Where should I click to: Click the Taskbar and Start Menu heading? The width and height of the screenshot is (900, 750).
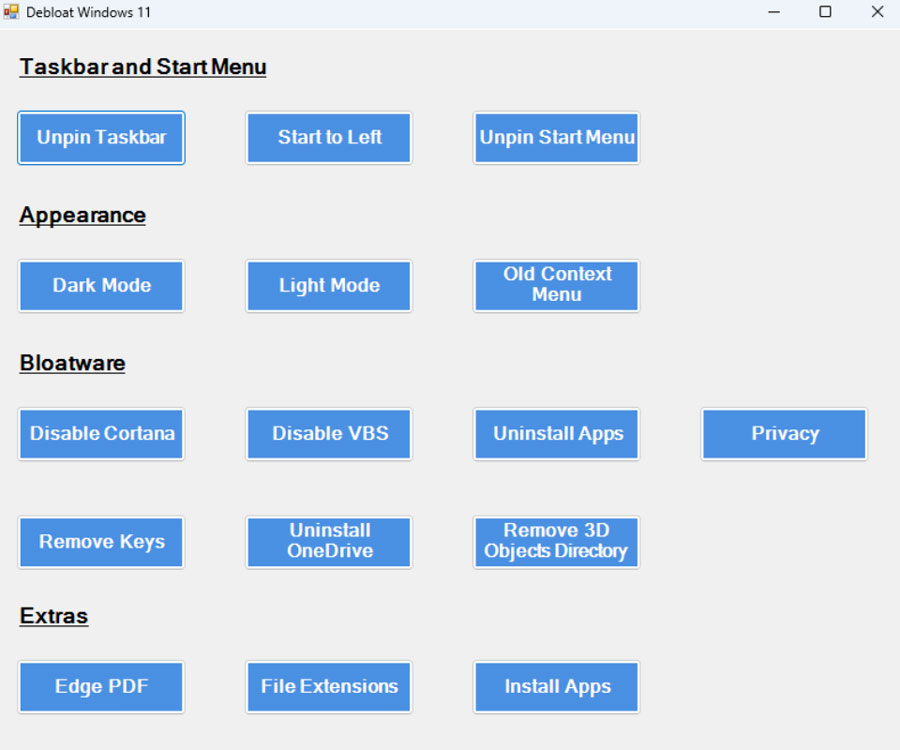pyautogui.click(x=143, y=67)
